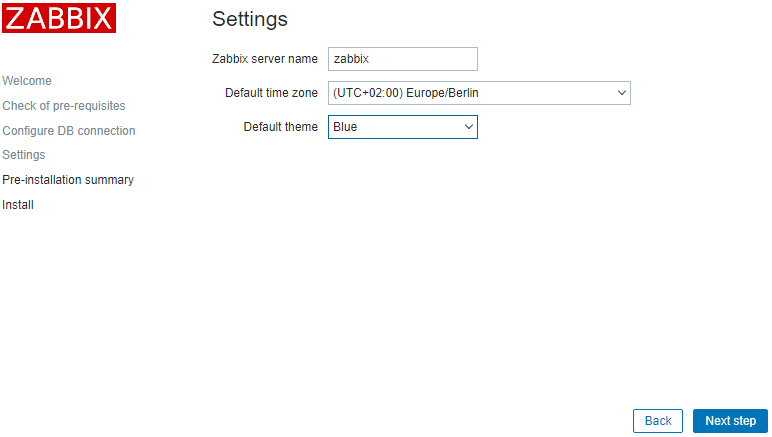This screenshot has width=772, height=437.
Task: Click the ZABBIX logo
Action: pyautogui.click(x=59, y=18)
